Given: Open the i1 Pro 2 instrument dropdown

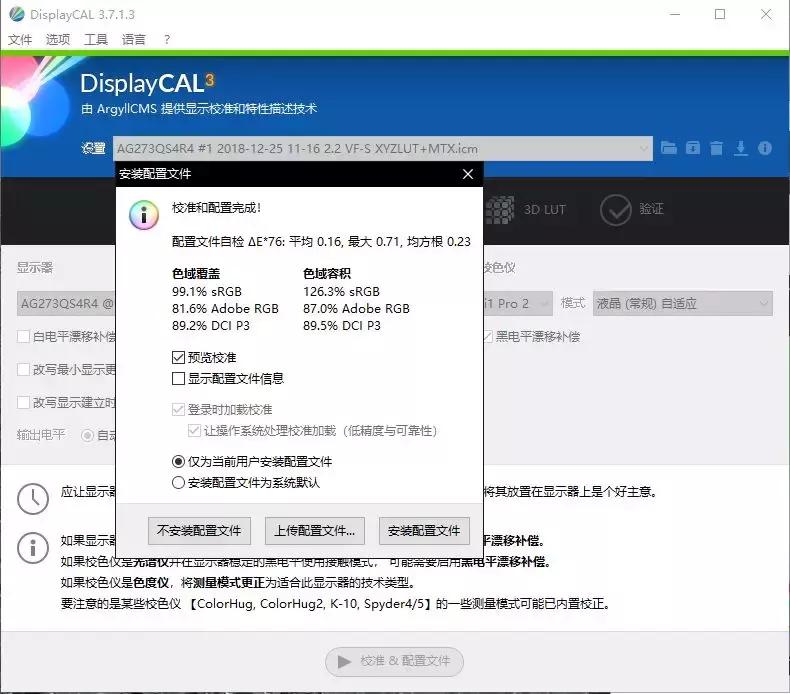Looking at the screenshot, I should 517,303.
